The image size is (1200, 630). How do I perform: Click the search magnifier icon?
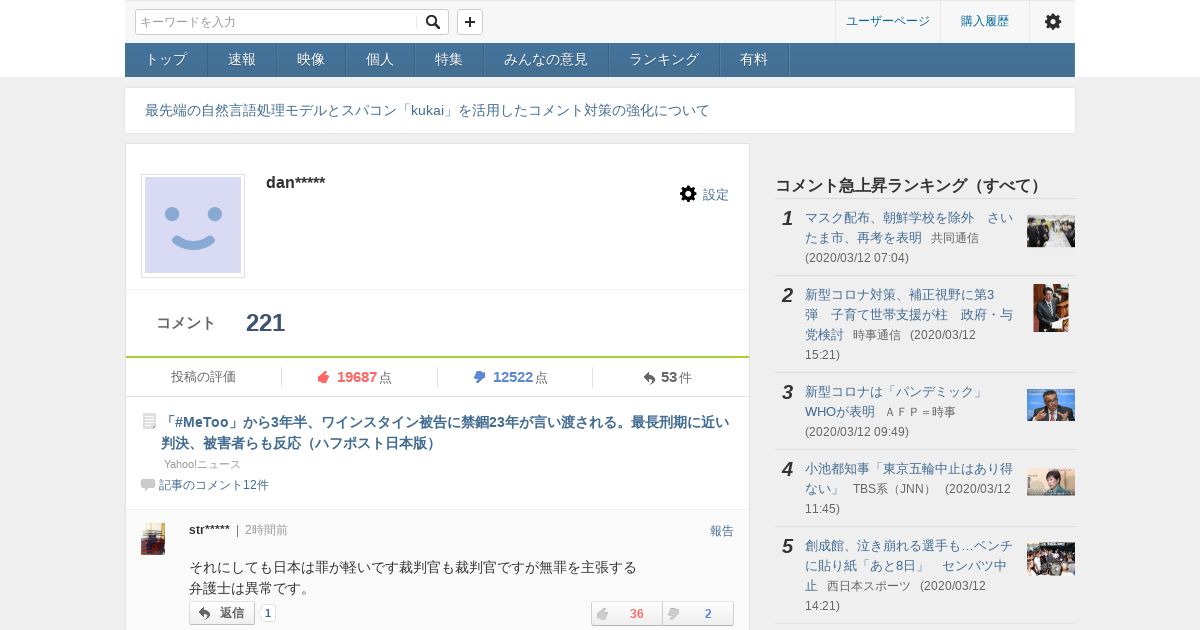point(432,22)
